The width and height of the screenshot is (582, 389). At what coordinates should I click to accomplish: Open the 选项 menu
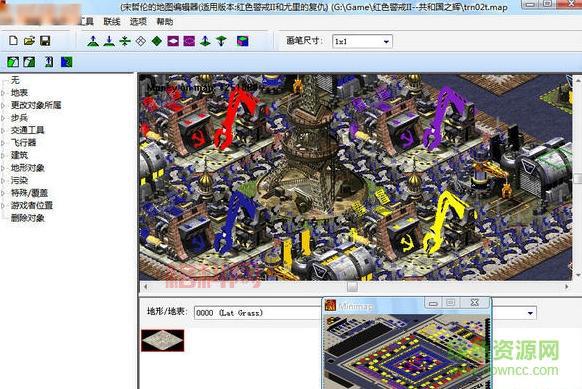(x=138, y=22)
